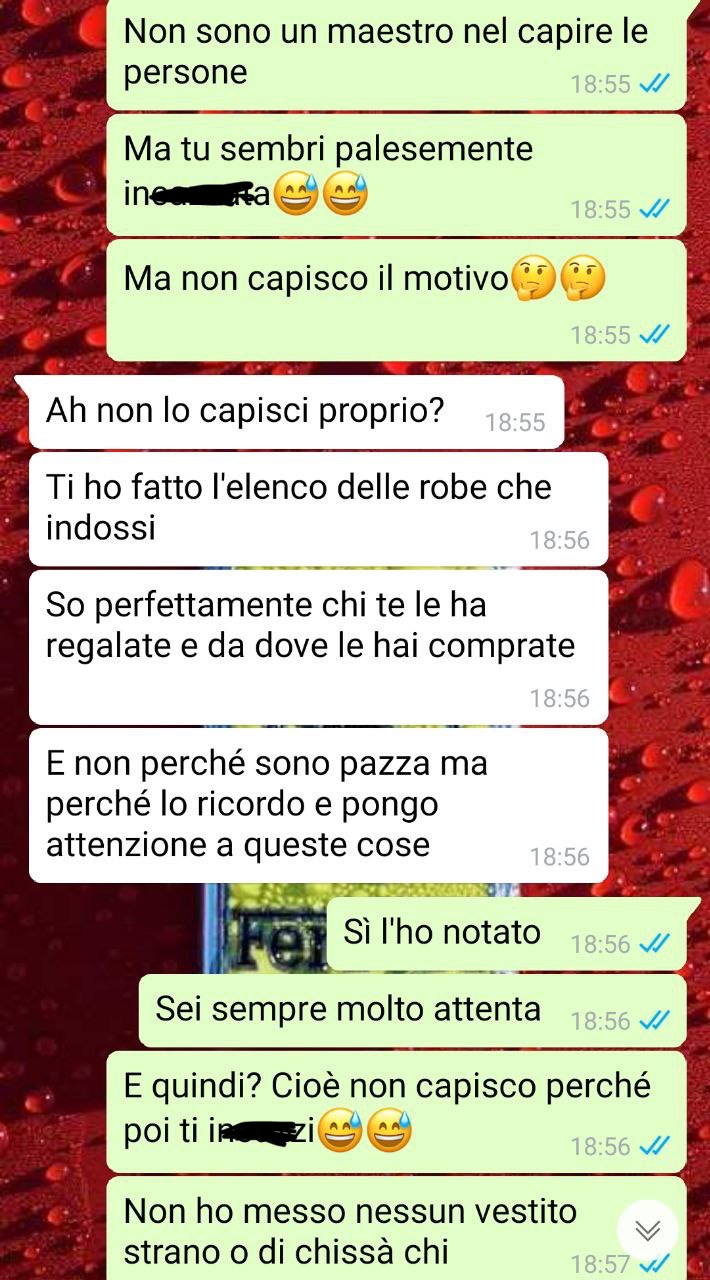Select message 'E non perché sono pazza'
Image resolution: width=710 pixels, height=1280 pixels.
click(x=318, y=805)
